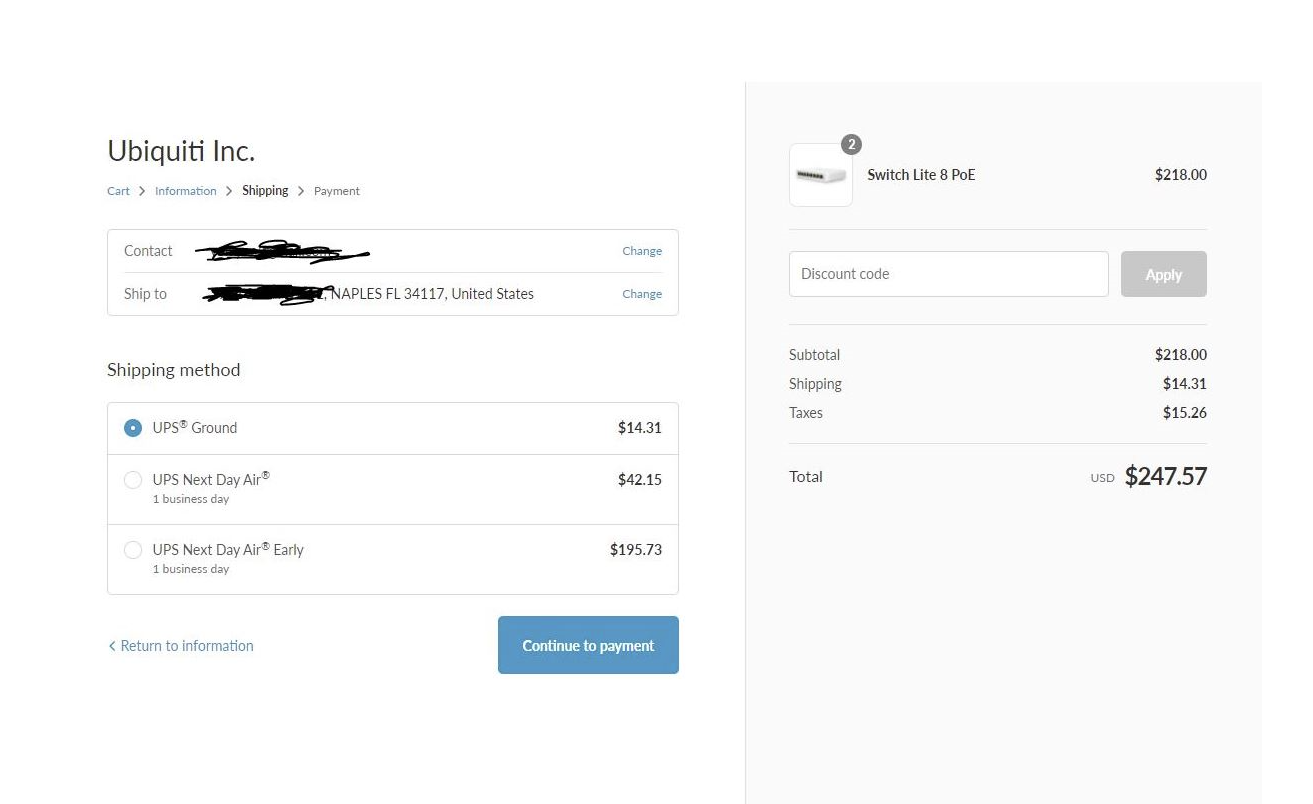Click Continue to payment button
This screenshot has width=1313, height=804.
pyautogui.click(x=588, y=645)
